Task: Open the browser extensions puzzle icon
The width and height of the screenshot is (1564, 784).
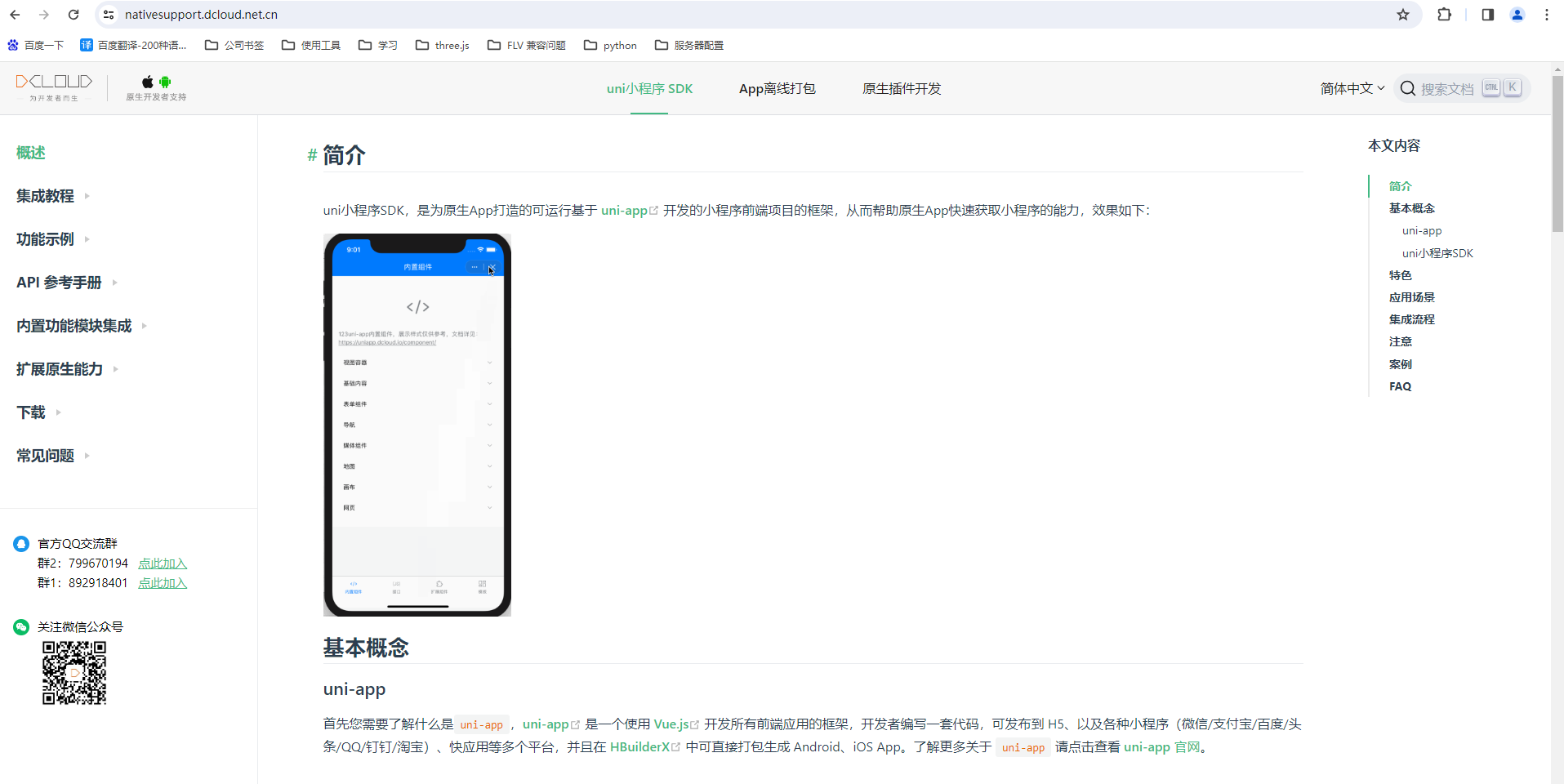Action: [1444, 15]
